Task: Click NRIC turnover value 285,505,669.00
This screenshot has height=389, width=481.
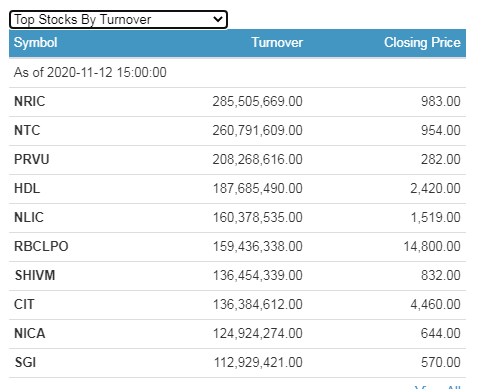Action: [x=258, y=101]
